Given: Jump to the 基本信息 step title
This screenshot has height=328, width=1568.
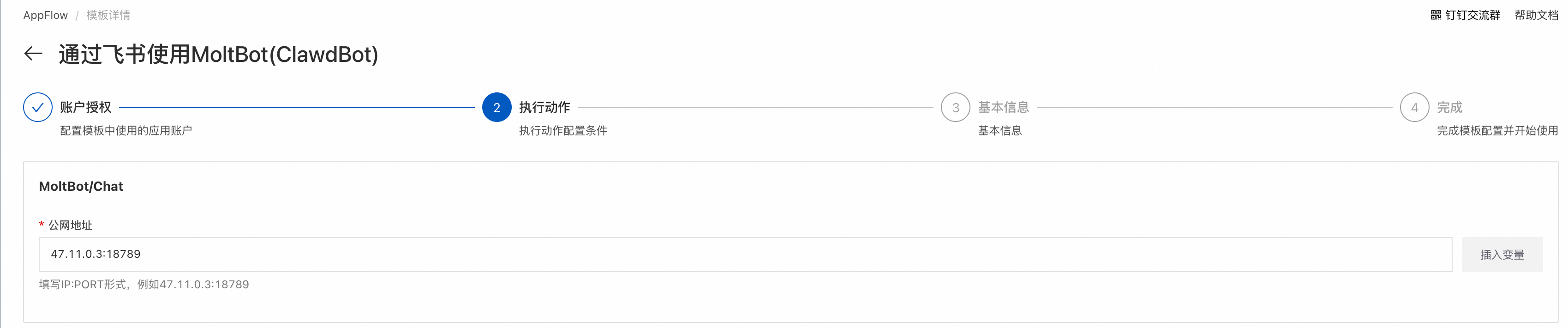Looking at the screenshot, I should point(1003,107).
